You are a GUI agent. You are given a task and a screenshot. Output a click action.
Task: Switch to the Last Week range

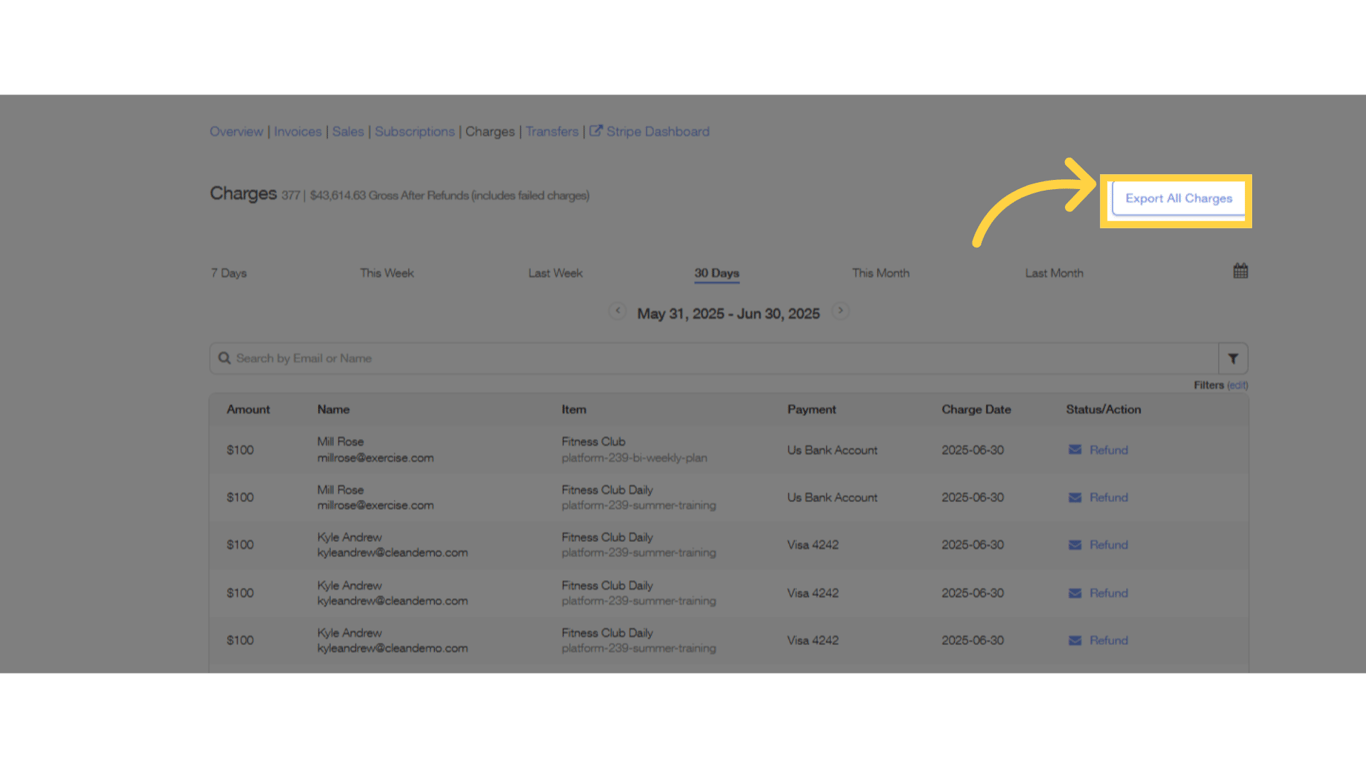tap(555, 272)
